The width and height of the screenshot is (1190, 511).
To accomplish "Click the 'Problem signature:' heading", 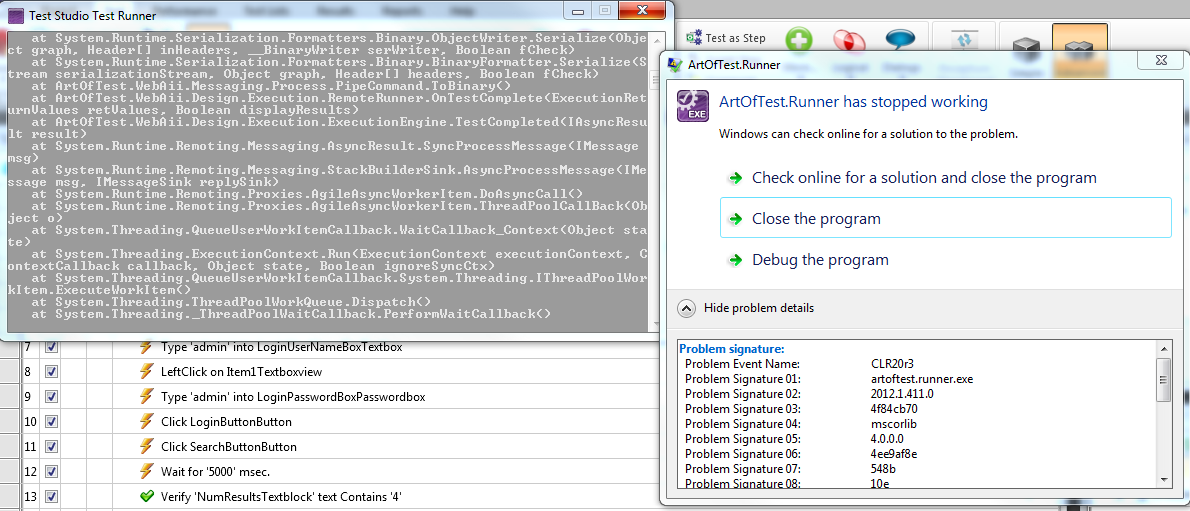I will (x=731, y=349).
